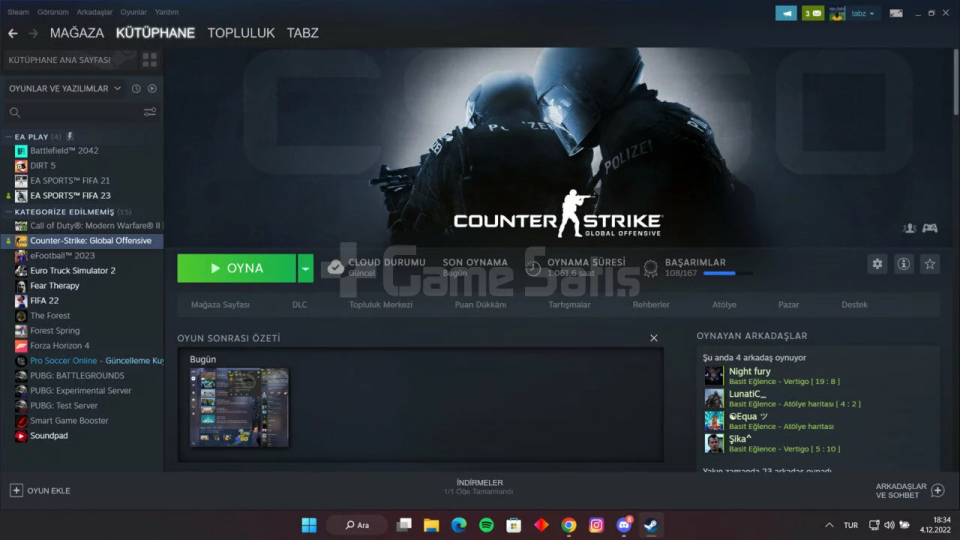The height and width of the screenshot is (540, 960).
Task: Go back with the left arrow
Action: coord(13,33)
